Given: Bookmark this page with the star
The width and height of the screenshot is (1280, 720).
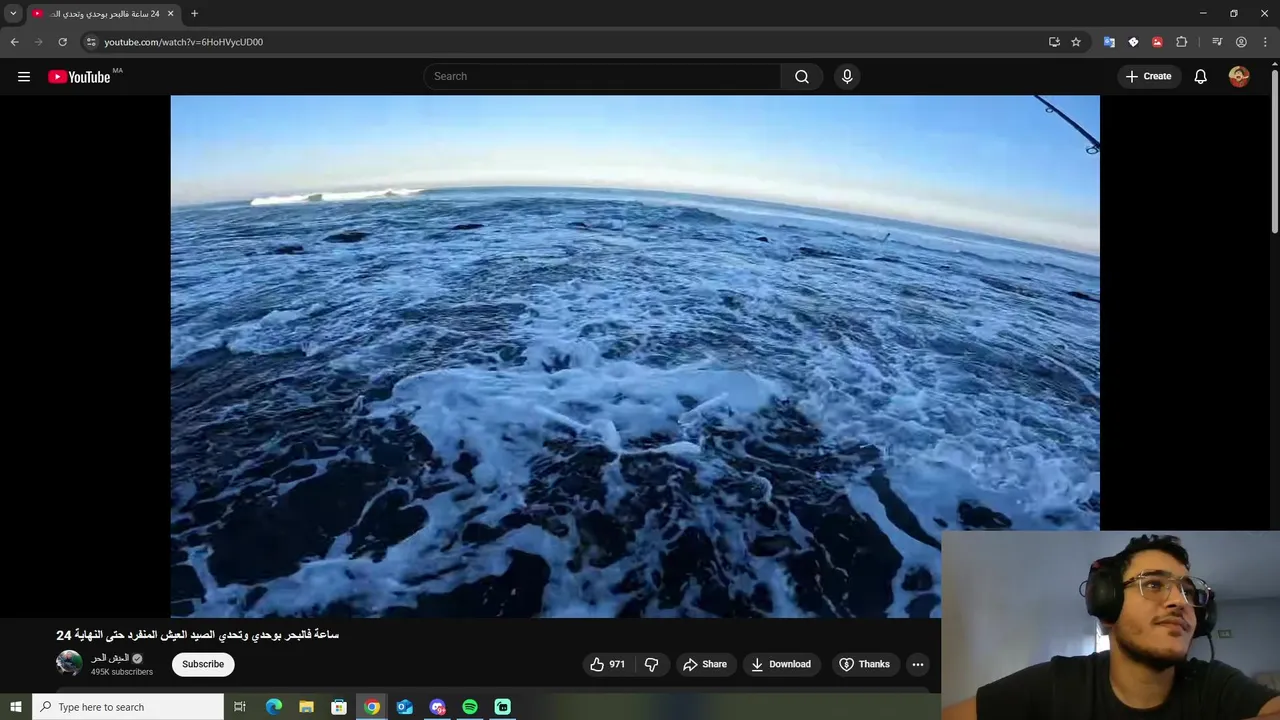Looking at the screenshot, I should [1076, 42].
